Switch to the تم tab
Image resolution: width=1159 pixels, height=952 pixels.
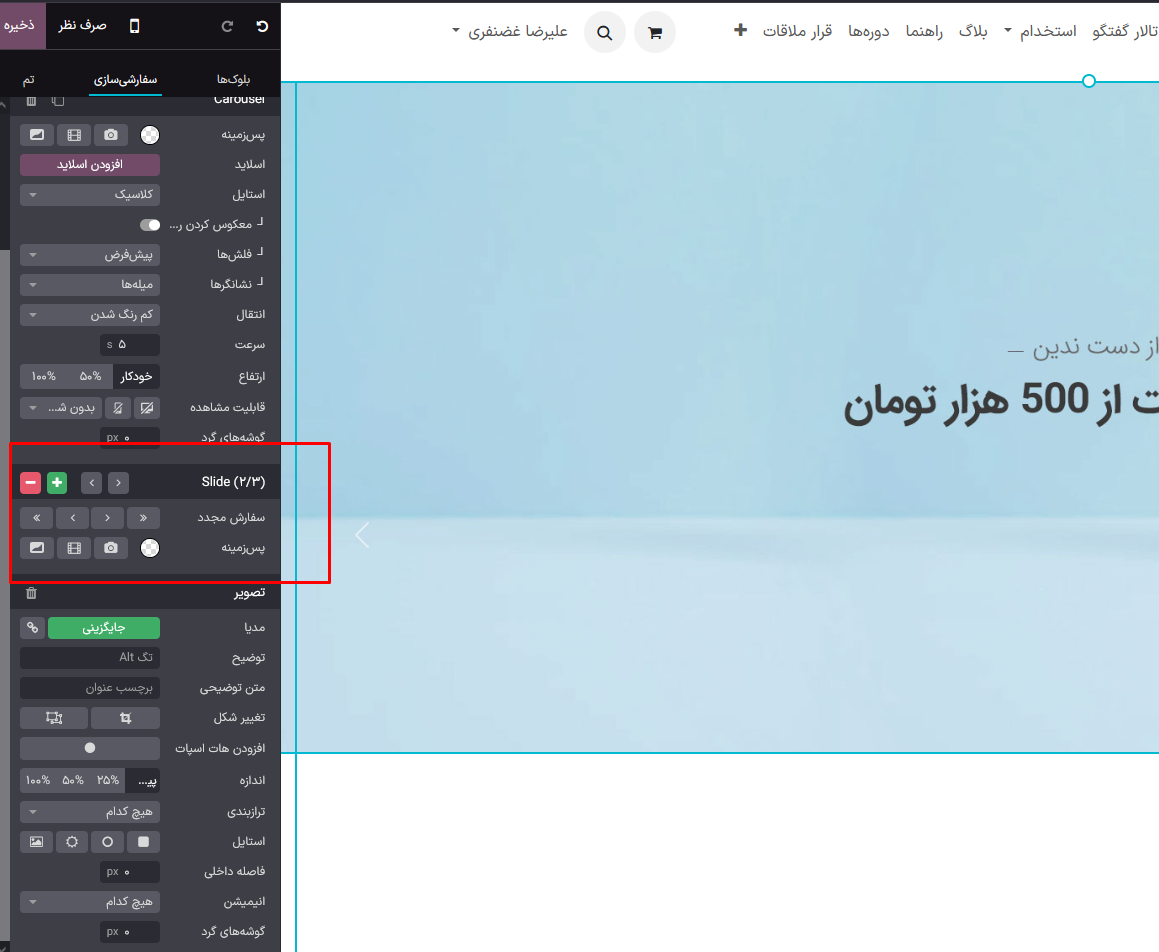click(28, 79)
